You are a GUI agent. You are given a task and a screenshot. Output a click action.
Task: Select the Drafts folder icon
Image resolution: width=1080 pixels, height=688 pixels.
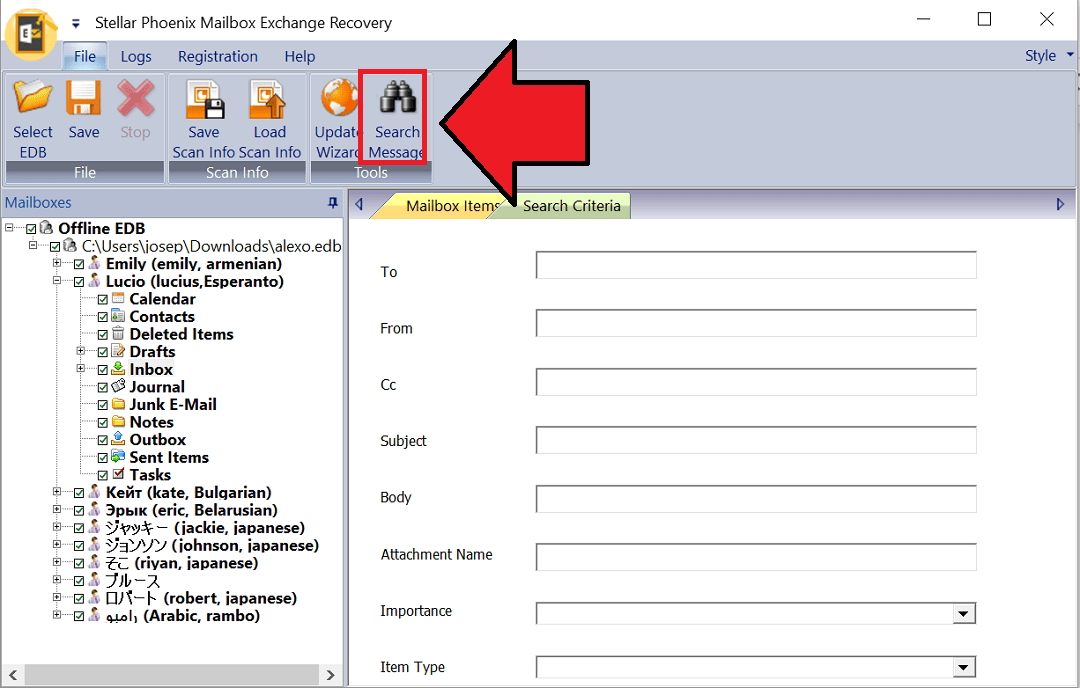[x=118, y=351]
